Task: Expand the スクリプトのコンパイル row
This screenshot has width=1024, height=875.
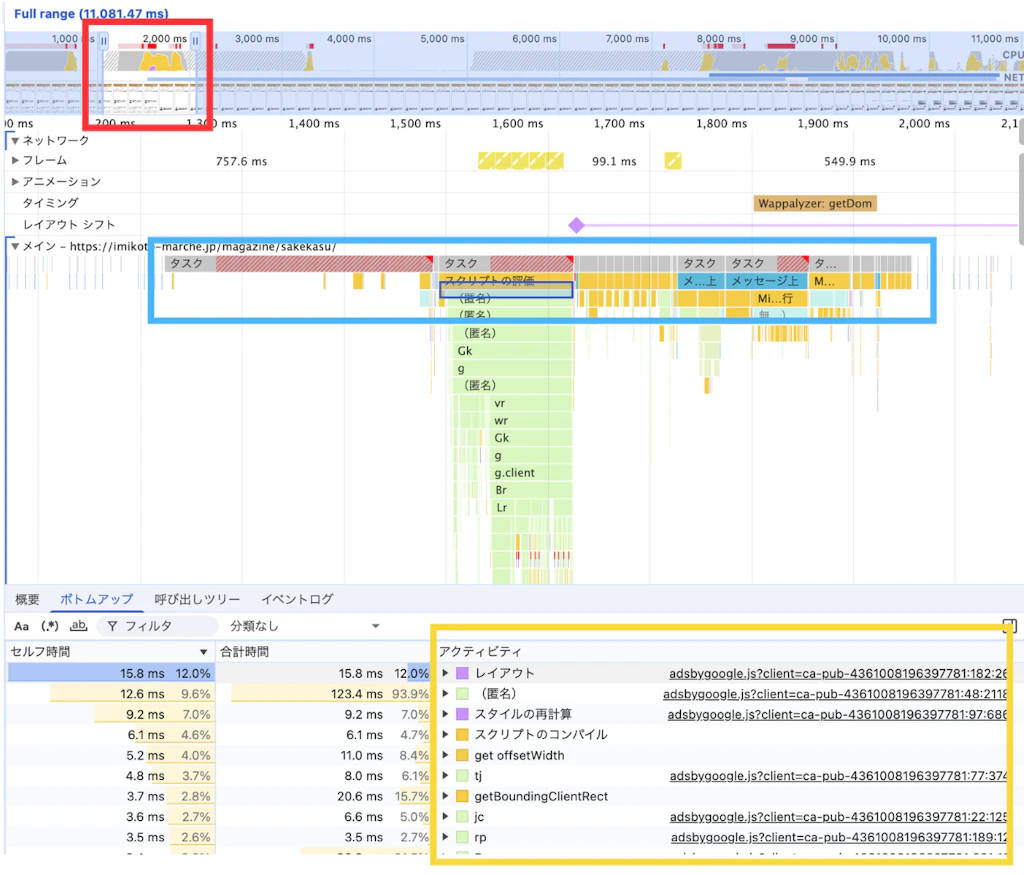Action: click(445, 735)
